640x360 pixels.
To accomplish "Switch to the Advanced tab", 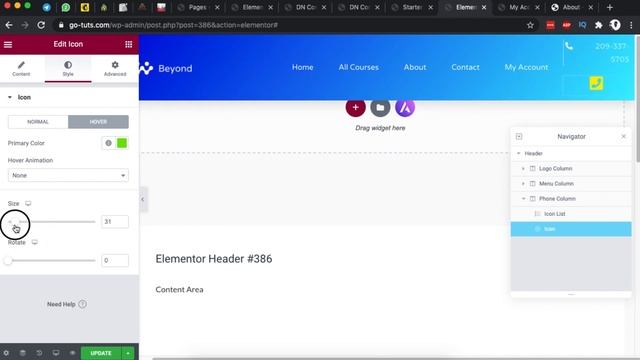I will 115,69.
